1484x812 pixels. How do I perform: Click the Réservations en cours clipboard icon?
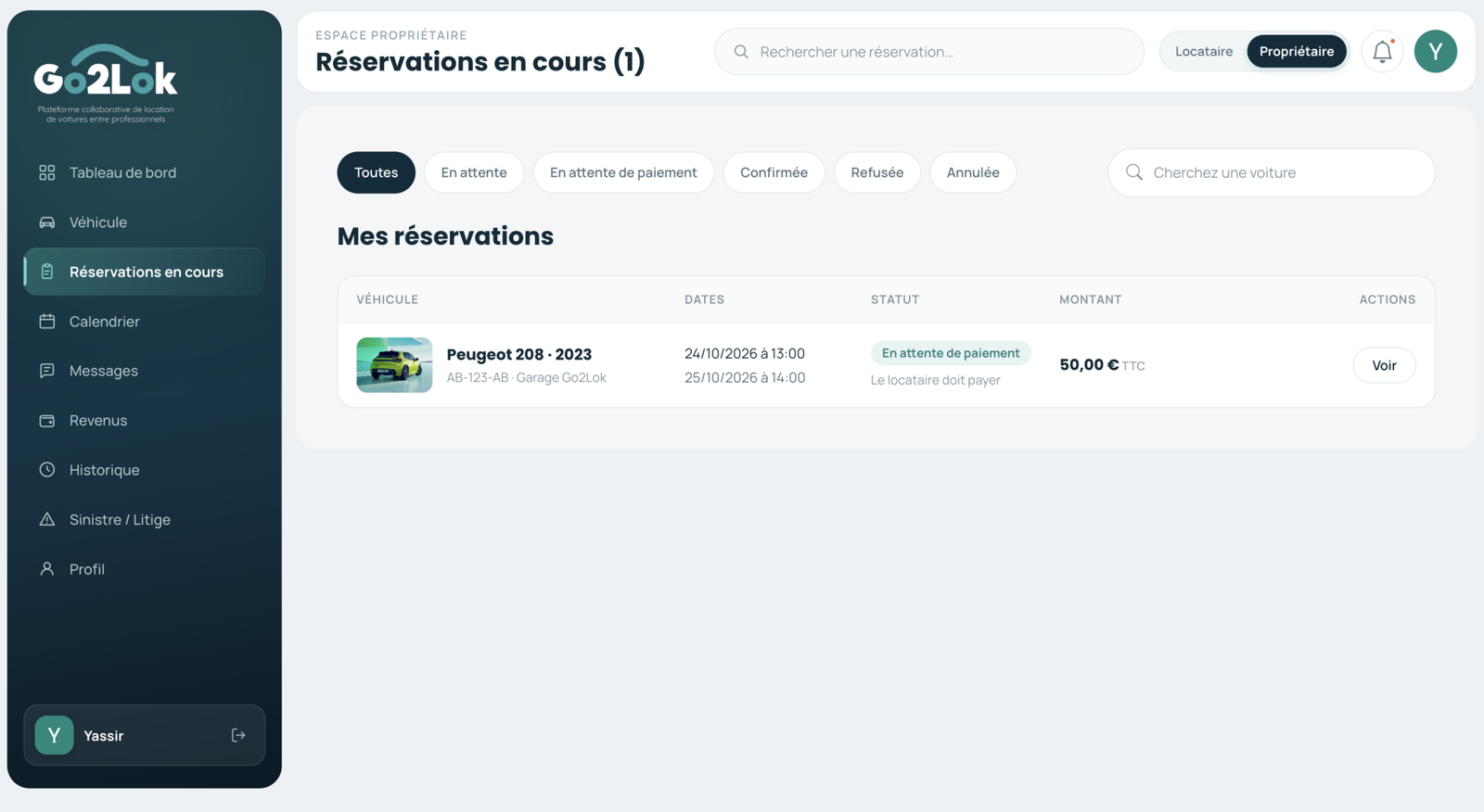pyautogui.click(x=47, y=272)
